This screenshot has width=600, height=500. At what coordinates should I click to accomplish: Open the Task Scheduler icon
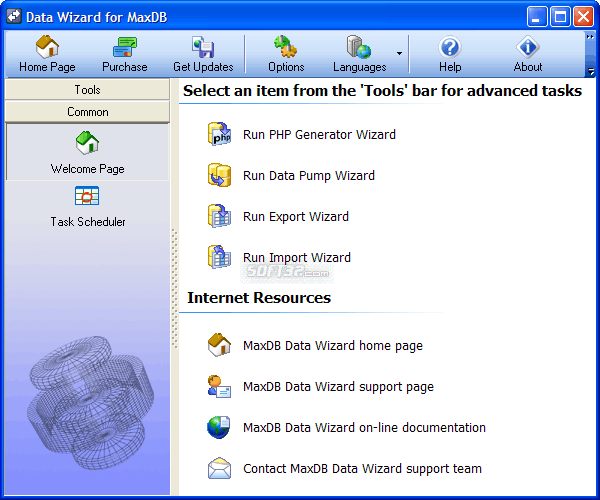point(87,195)
